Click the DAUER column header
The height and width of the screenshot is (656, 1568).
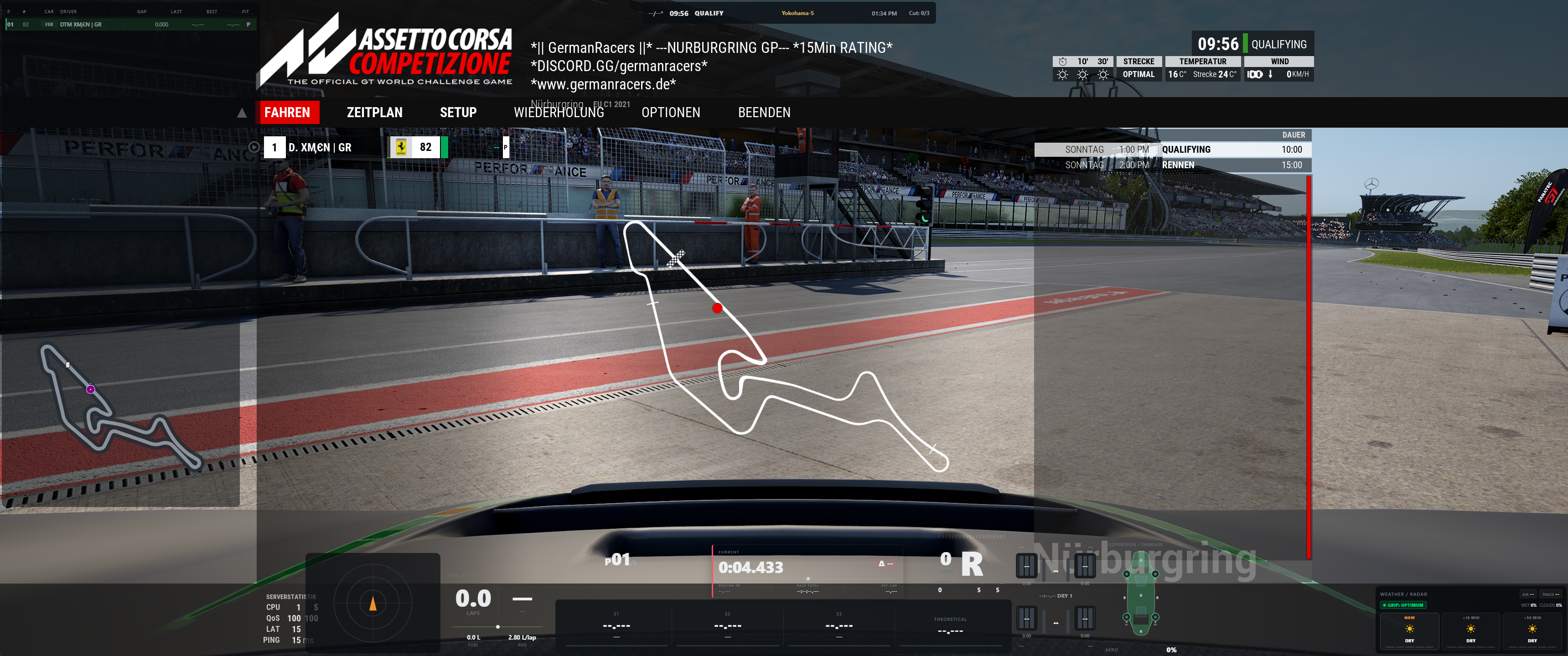pos(1294,135)
